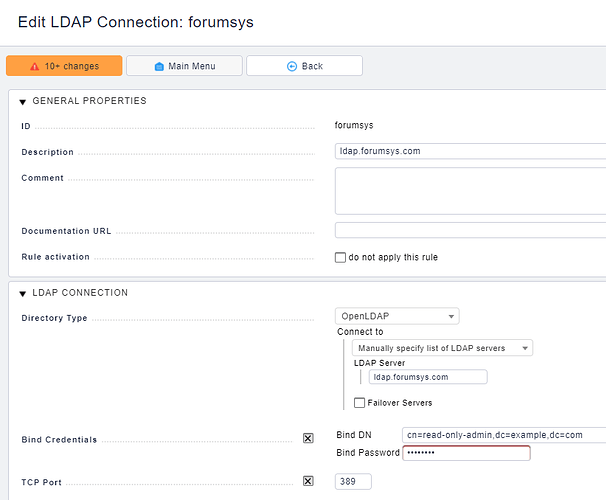Viewport: 606px width, 500px height.
Task: Click the Bind Password field
Action: click(x=466, y=453)
